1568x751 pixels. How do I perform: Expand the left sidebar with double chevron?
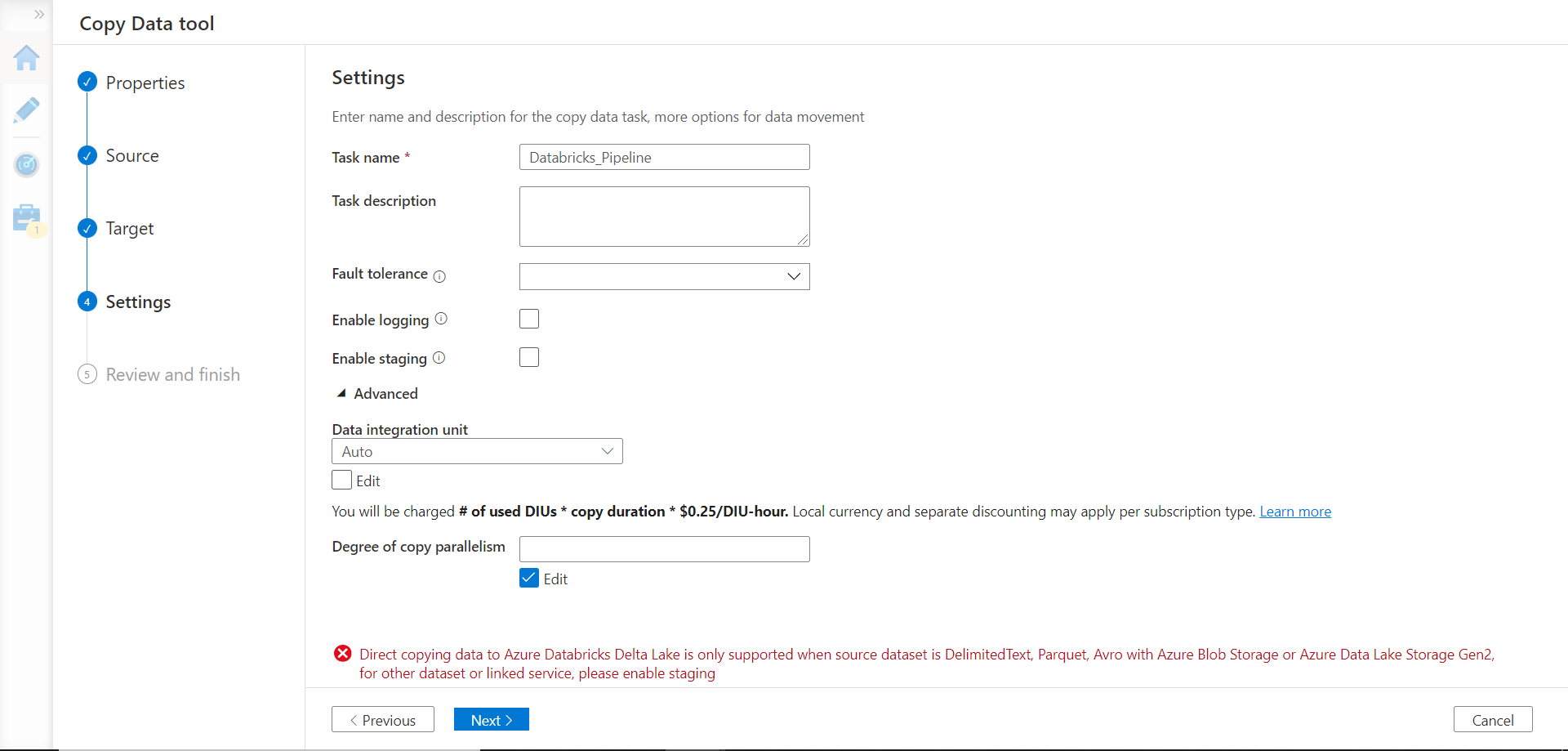(38, 15)
